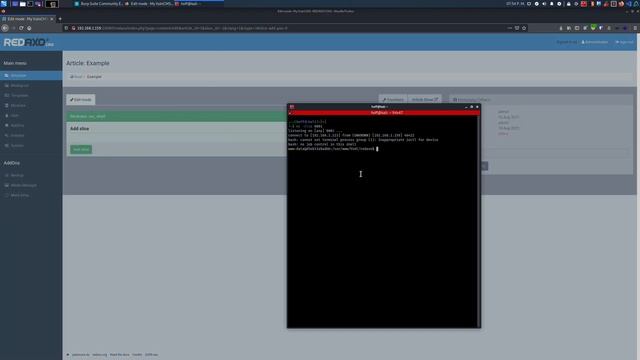Click the Sign out link in the header

(624, 42)
